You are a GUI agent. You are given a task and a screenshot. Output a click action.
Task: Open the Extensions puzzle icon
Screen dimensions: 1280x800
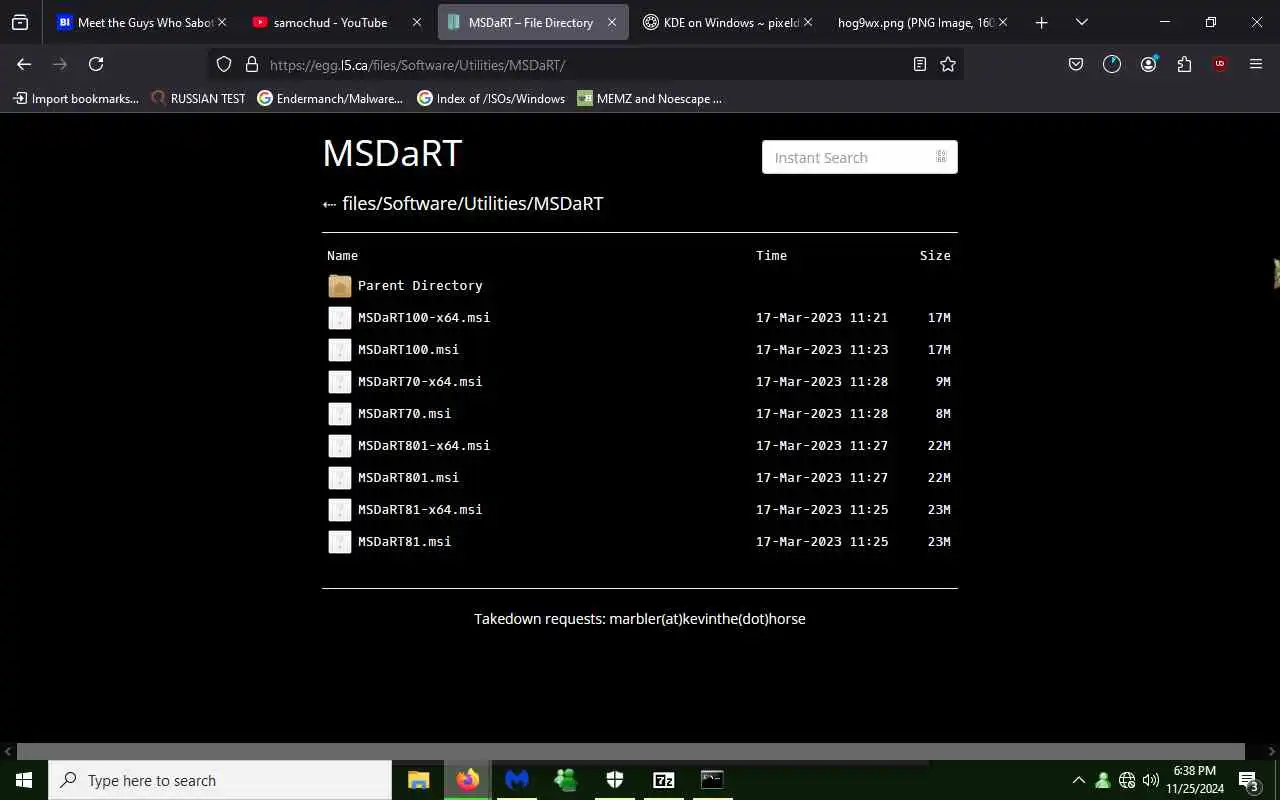(1184, 64)
